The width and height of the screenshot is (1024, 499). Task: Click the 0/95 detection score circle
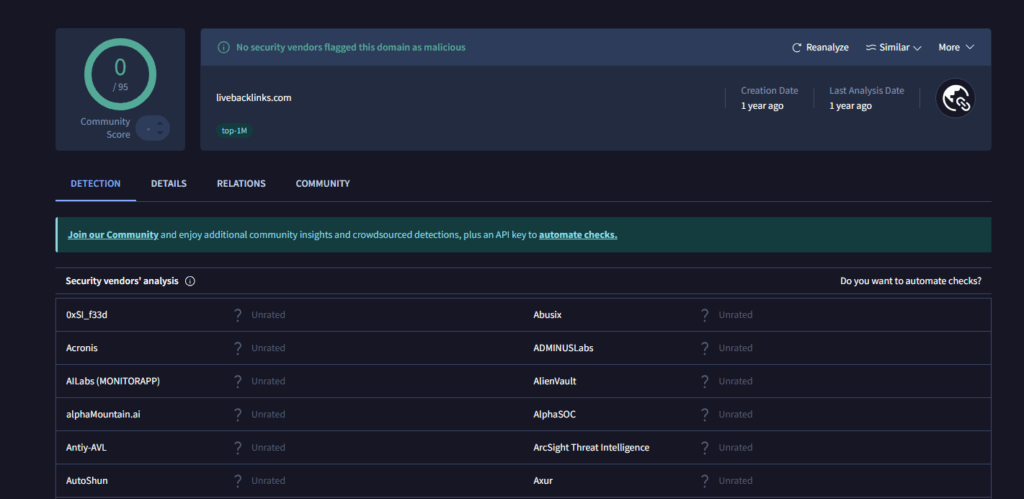(120, 73)
